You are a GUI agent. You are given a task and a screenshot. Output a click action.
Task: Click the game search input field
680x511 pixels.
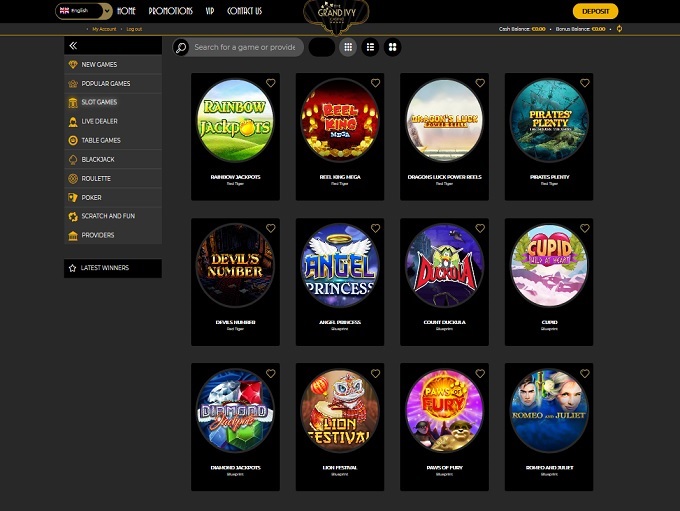pos(245,47)
